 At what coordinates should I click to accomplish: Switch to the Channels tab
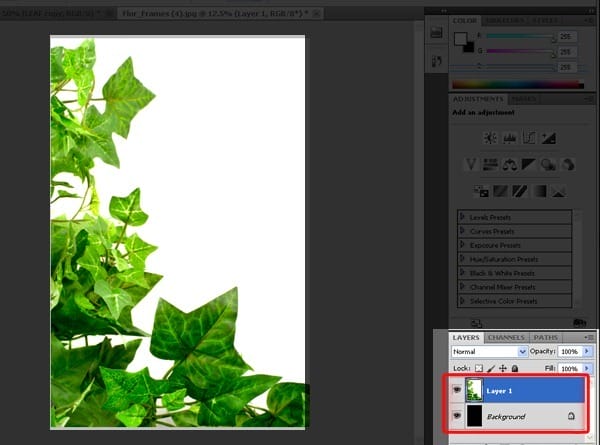(x=506, y=337)
